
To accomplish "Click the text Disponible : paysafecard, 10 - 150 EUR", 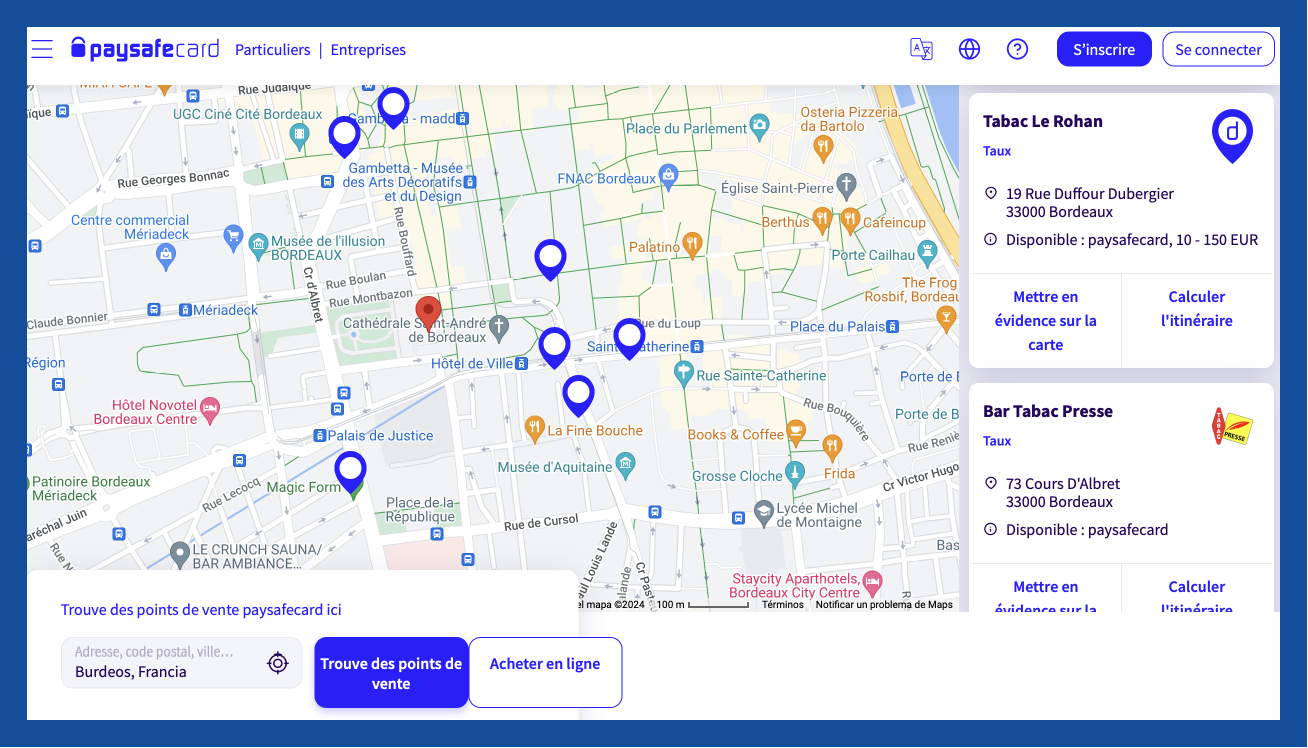I will 1132,240.
